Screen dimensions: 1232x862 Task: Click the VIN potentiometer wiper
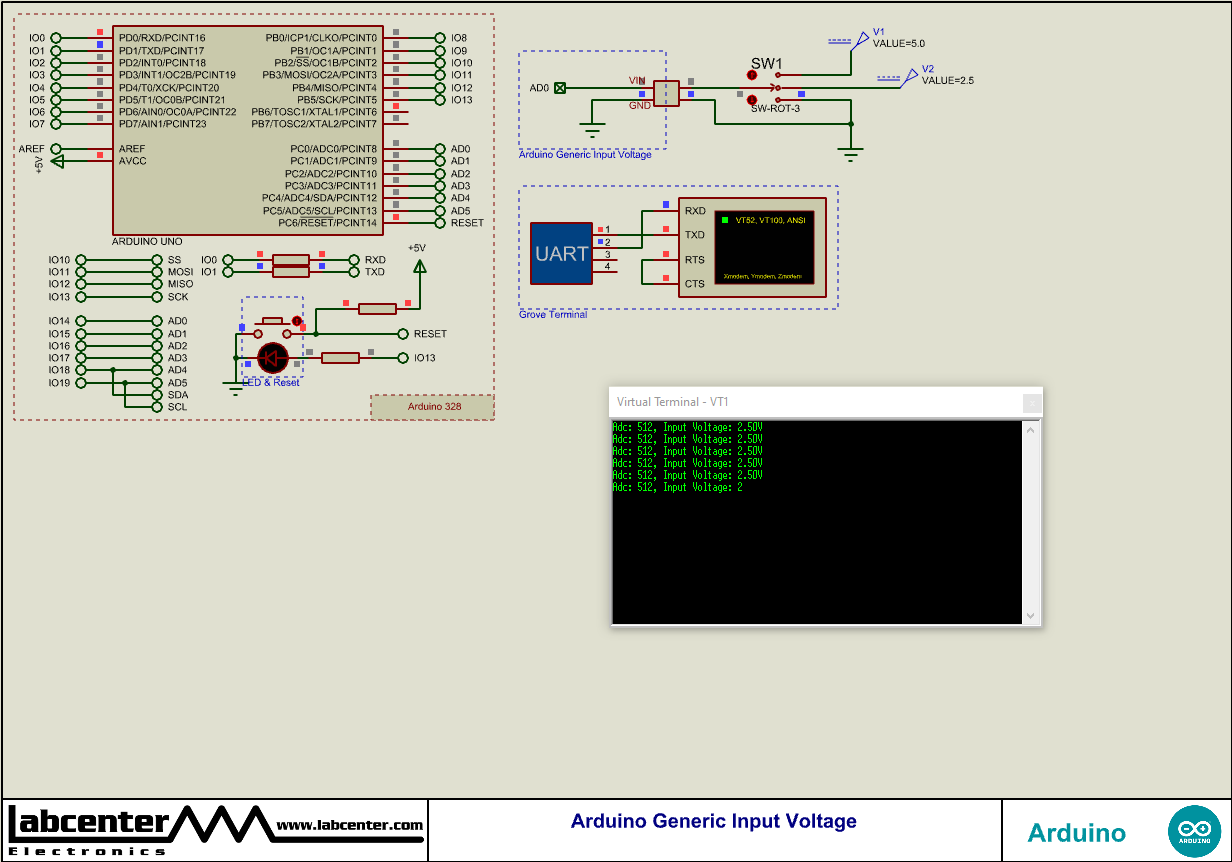(664, 93)
